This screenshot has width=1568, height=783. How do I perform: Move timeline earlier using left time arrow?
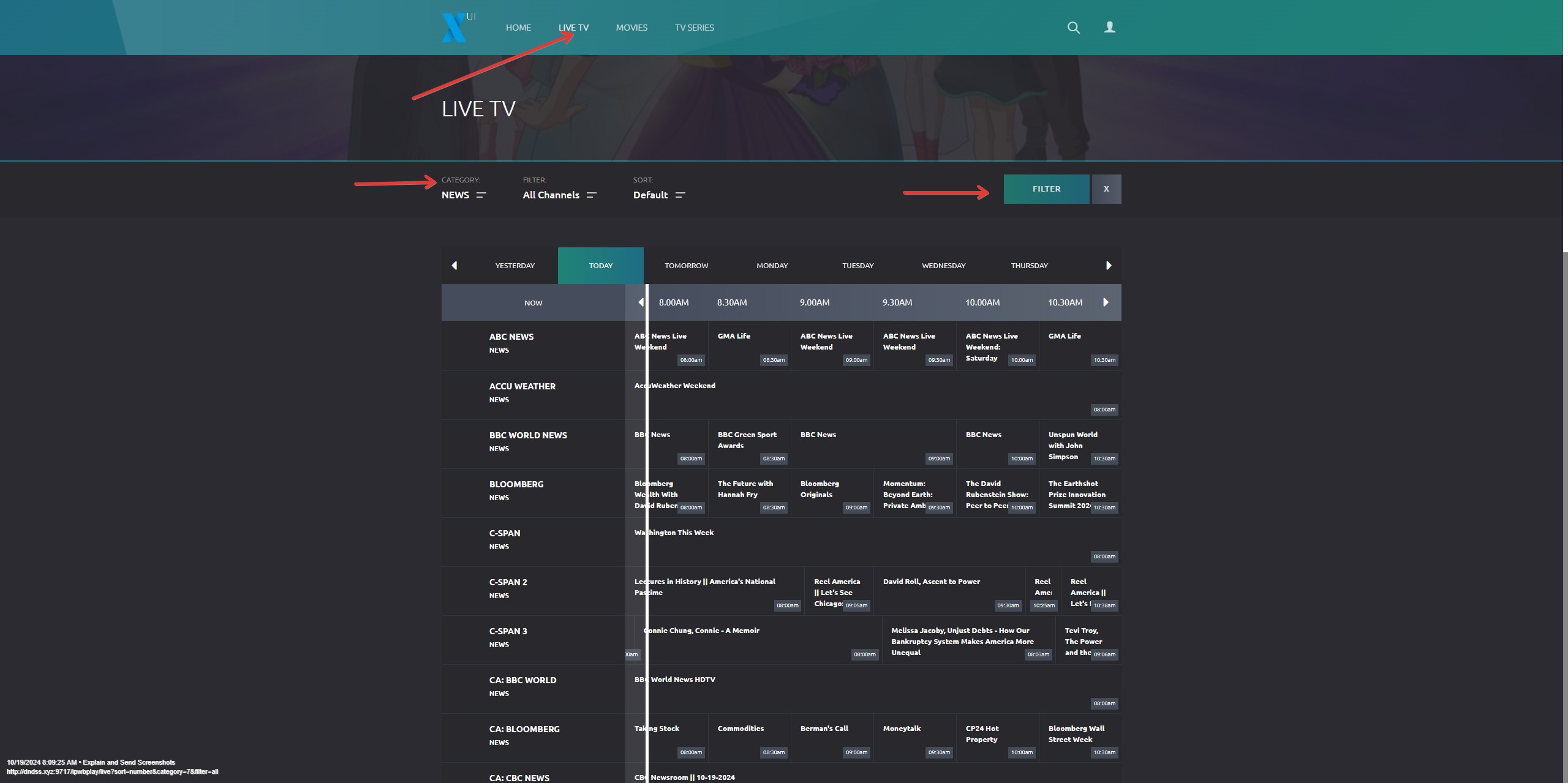(x=641, y=302)
